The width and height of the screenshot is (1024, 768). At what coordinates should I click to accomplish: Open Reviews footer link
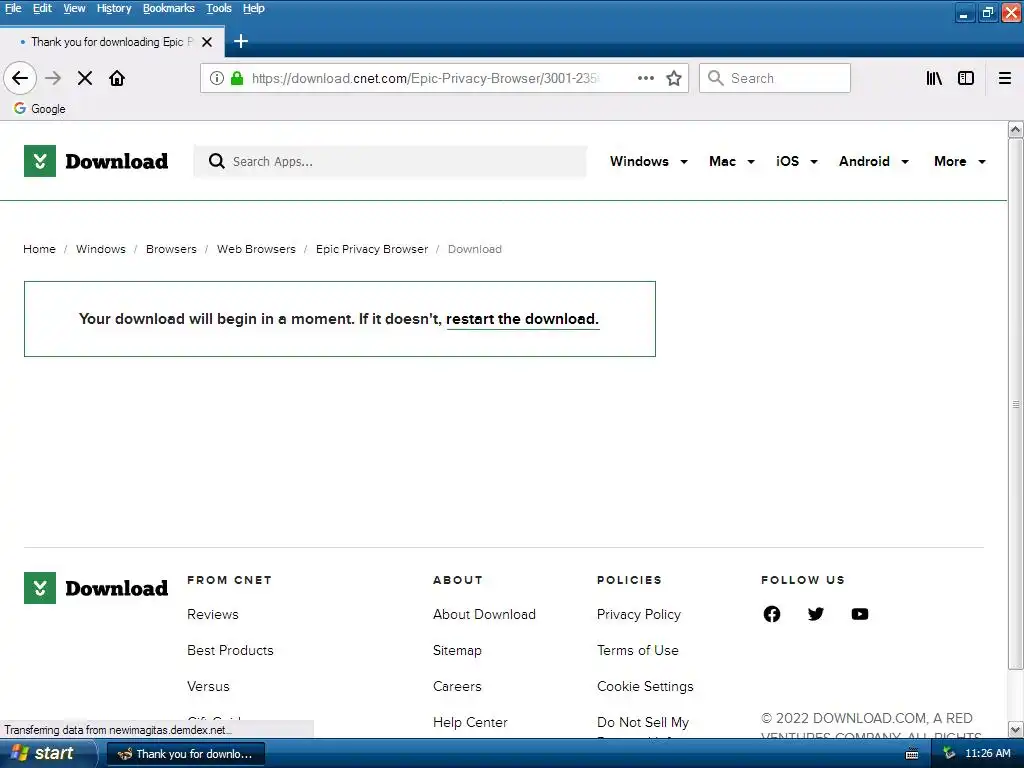tap(213, 614)
